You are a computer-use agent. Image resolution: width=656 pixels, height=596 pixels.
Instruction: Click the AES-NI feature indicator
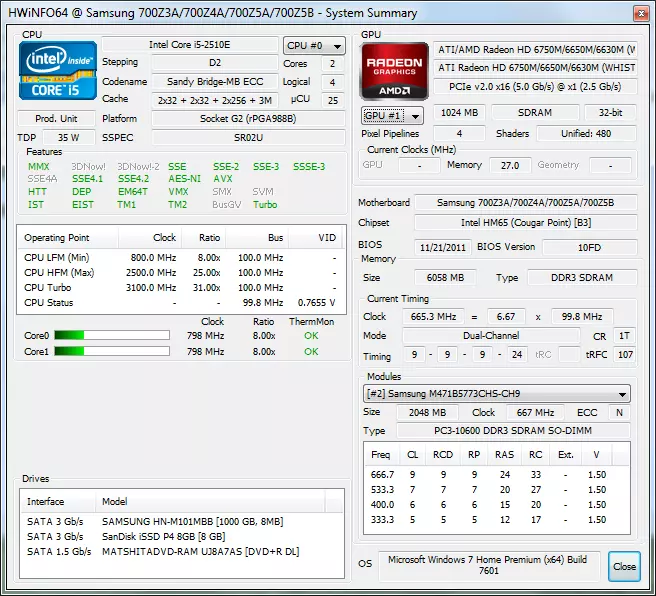(185, 179)
